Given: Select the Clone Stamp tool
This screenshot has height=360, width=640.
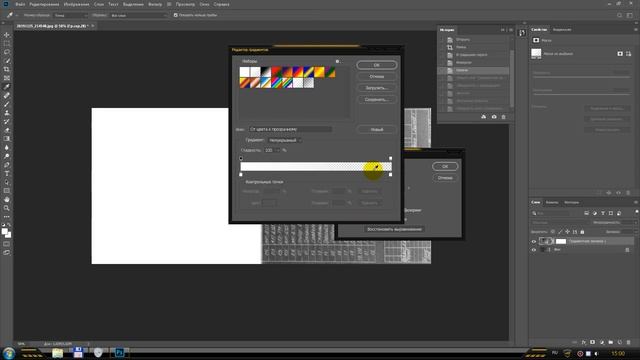Looking at the screenshot, I should [7, 113].
